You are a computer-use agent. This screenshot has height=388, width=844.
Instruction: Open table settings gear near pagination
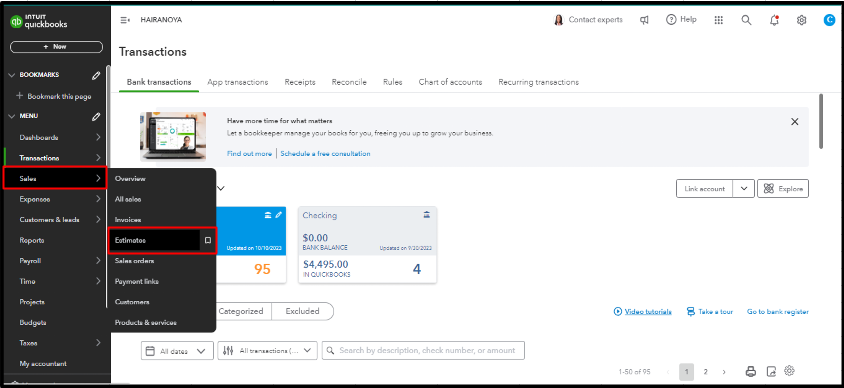(x=790, y=371)
